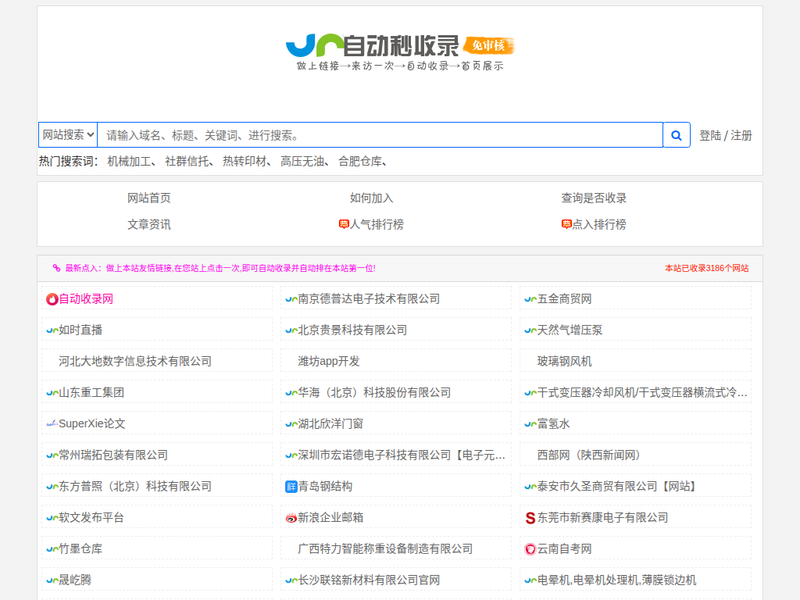Click the favicon beside 天然气增压泵
The width and height of the screenshot is (800, 600).
530,331
